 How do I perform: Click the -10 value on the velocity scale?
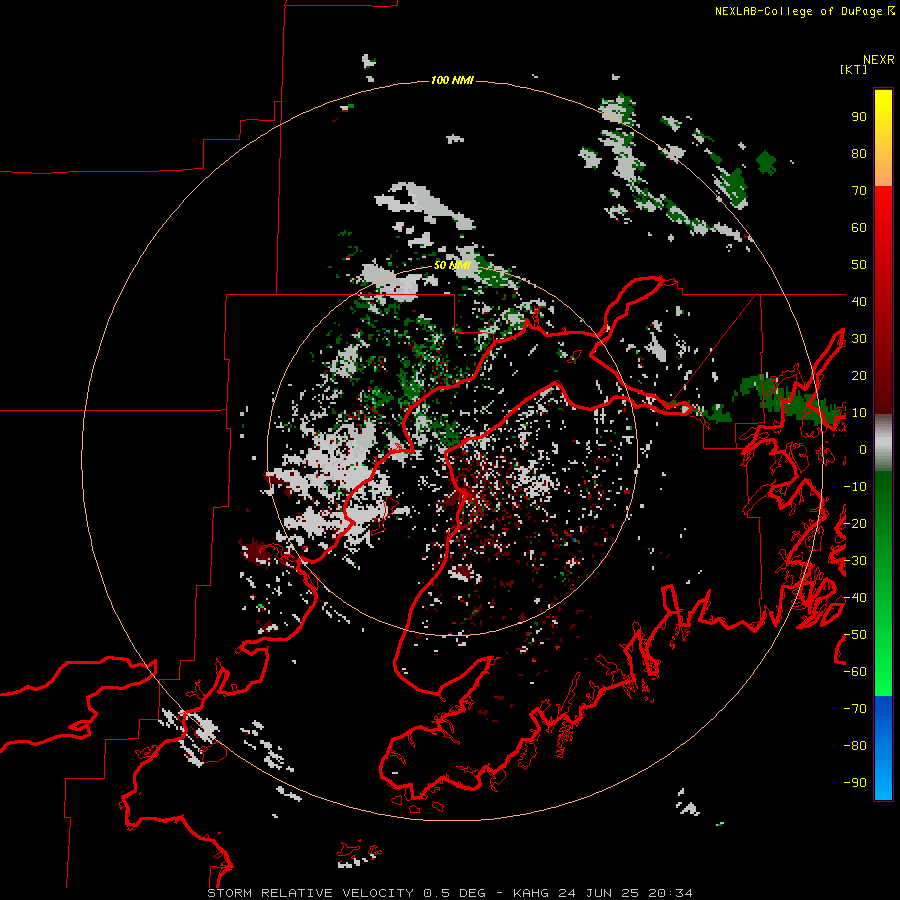coord(855,487)
